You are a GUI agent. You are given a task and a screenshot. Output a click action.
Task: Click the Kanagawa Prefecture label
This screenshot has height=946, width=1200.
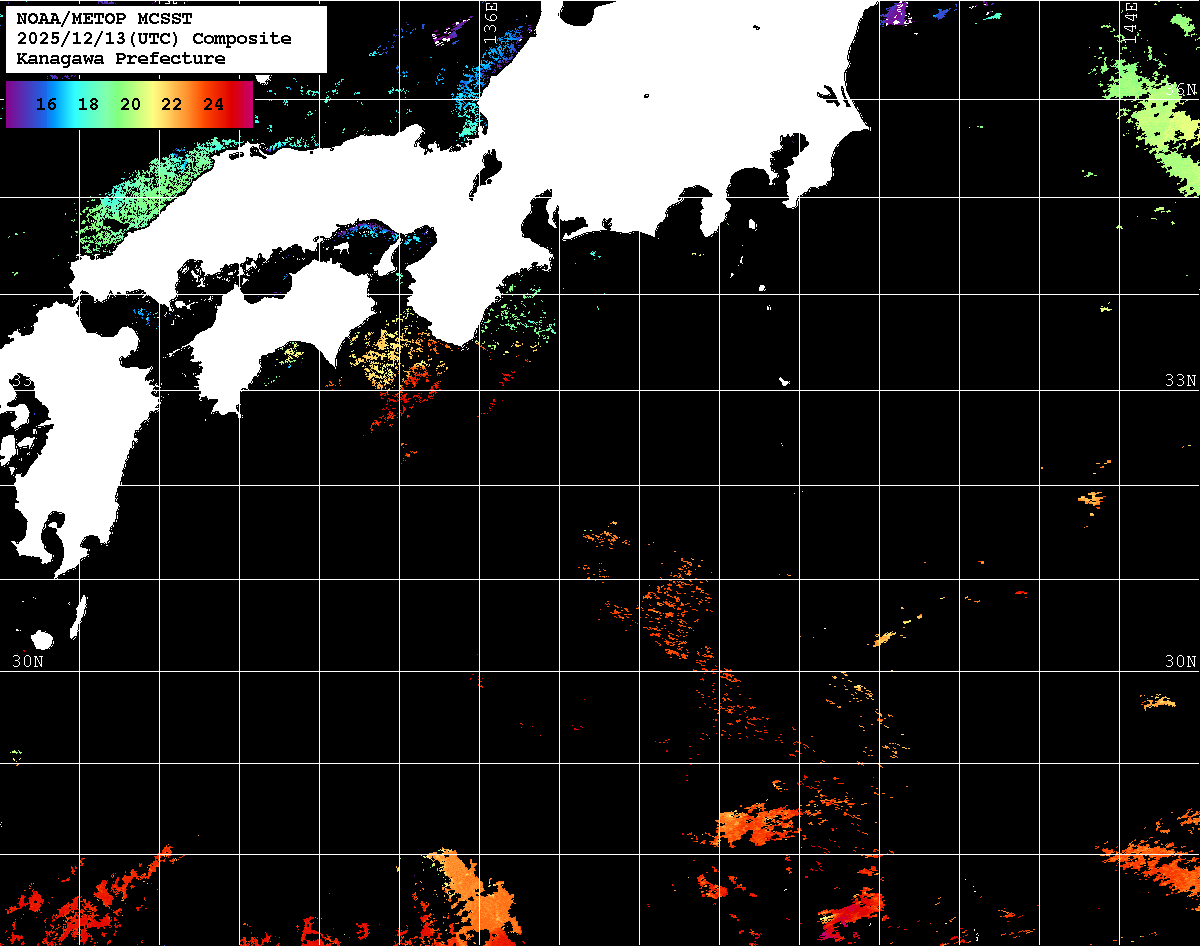tap(120, 59)
